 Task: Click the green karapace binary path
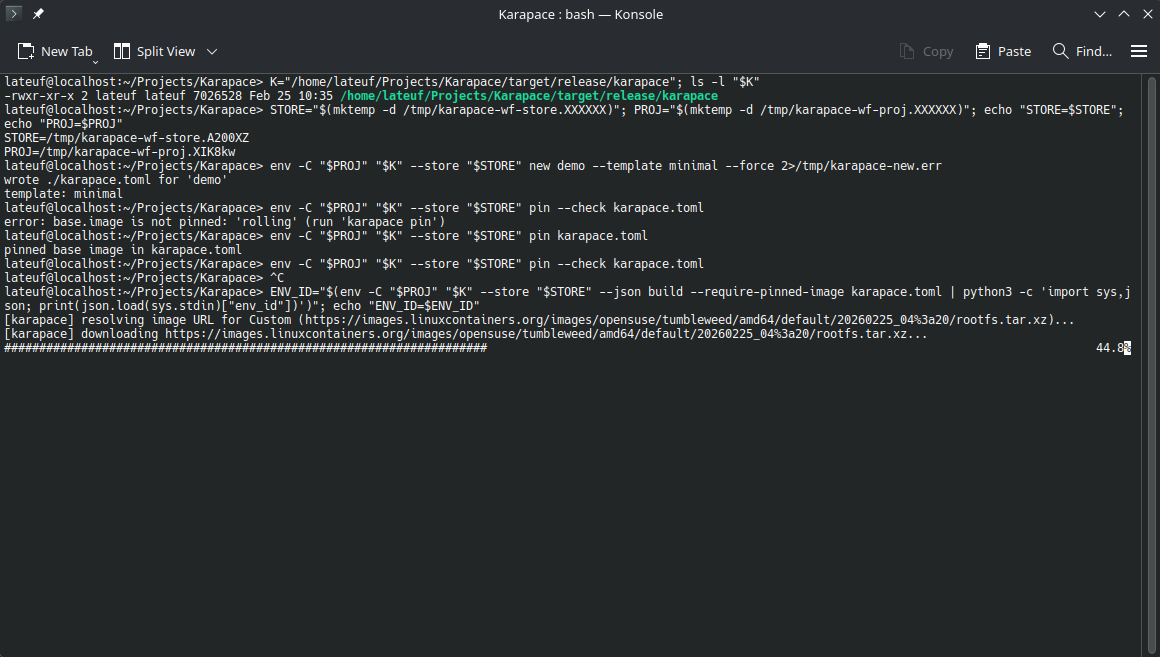tap(529, 96)
